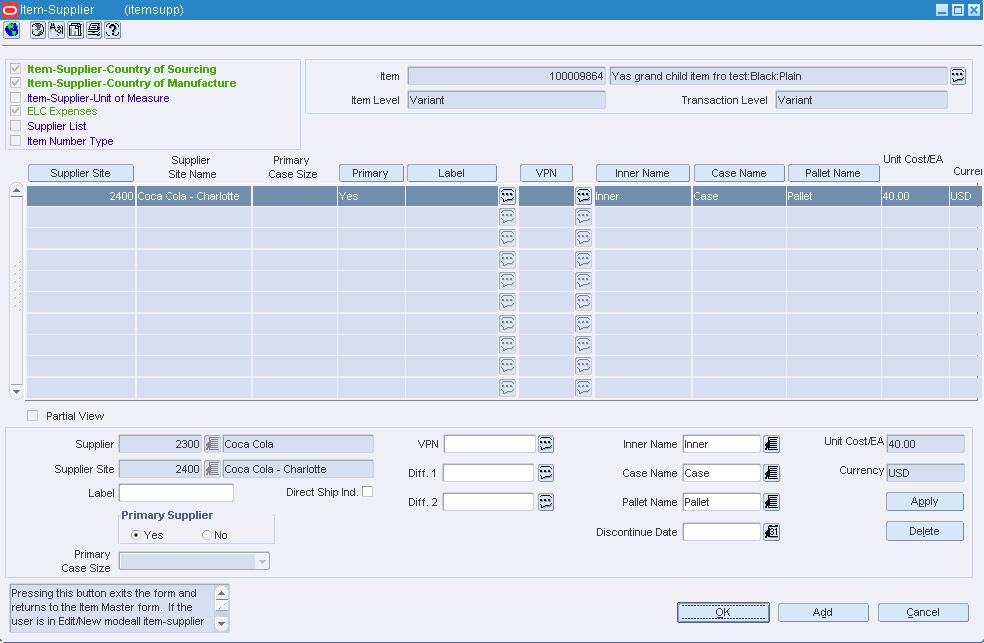Viewport: 984px width, 643px height.
Task: Click the translate (A-letters) toolbar icon
Action: pos(56,29)
